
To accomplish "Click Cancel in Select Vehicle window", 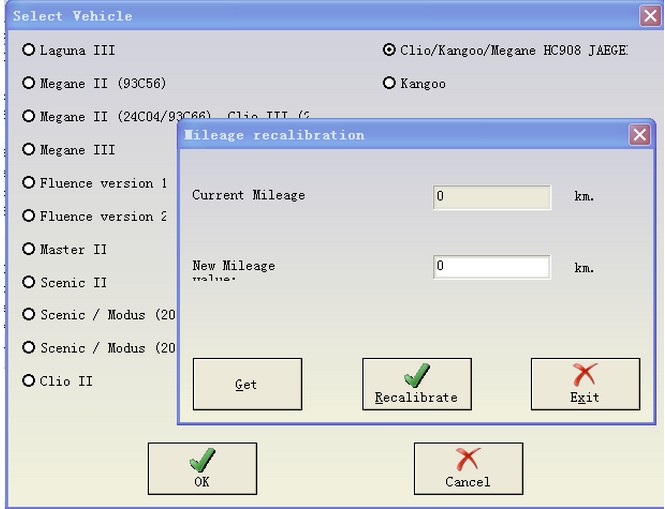I will (x=468, y=468).
